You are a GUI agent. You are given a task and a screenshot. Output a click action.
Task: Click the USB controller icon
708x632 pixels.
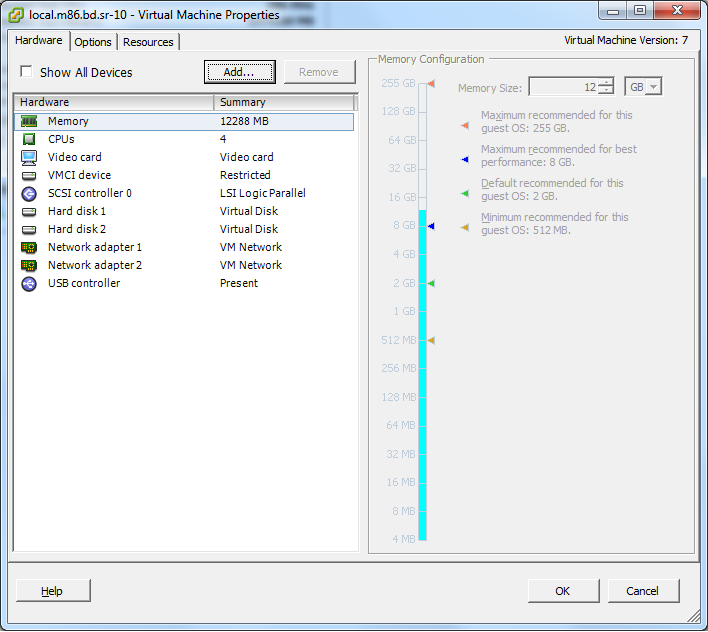[x=29, y=283]
